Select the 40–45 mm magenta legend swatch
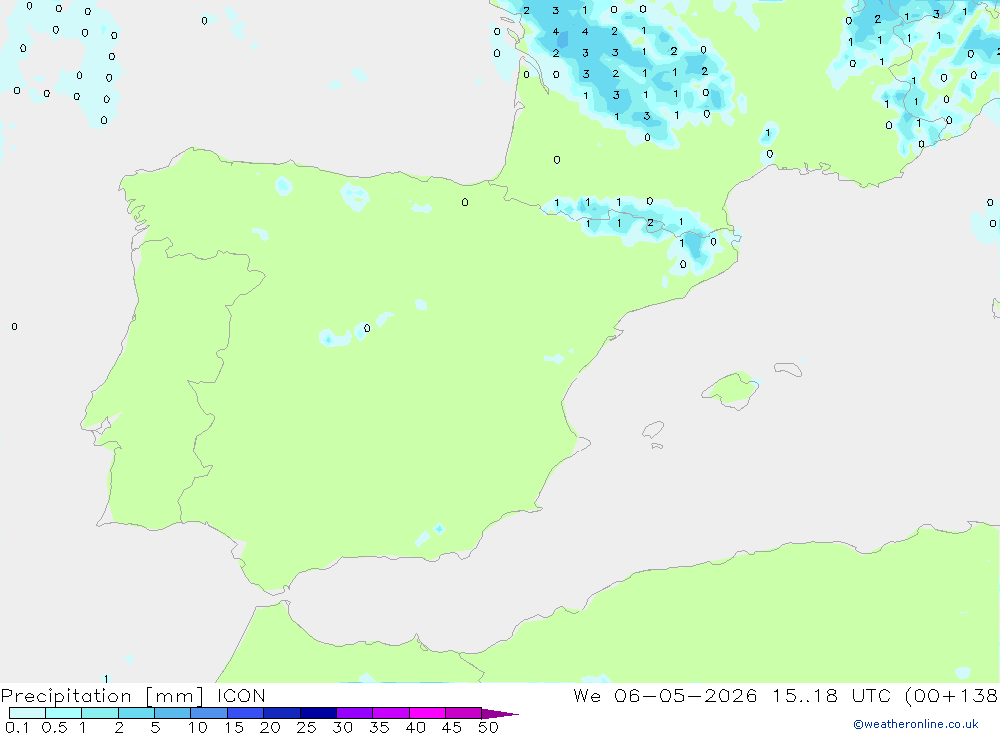 [427, 713]
